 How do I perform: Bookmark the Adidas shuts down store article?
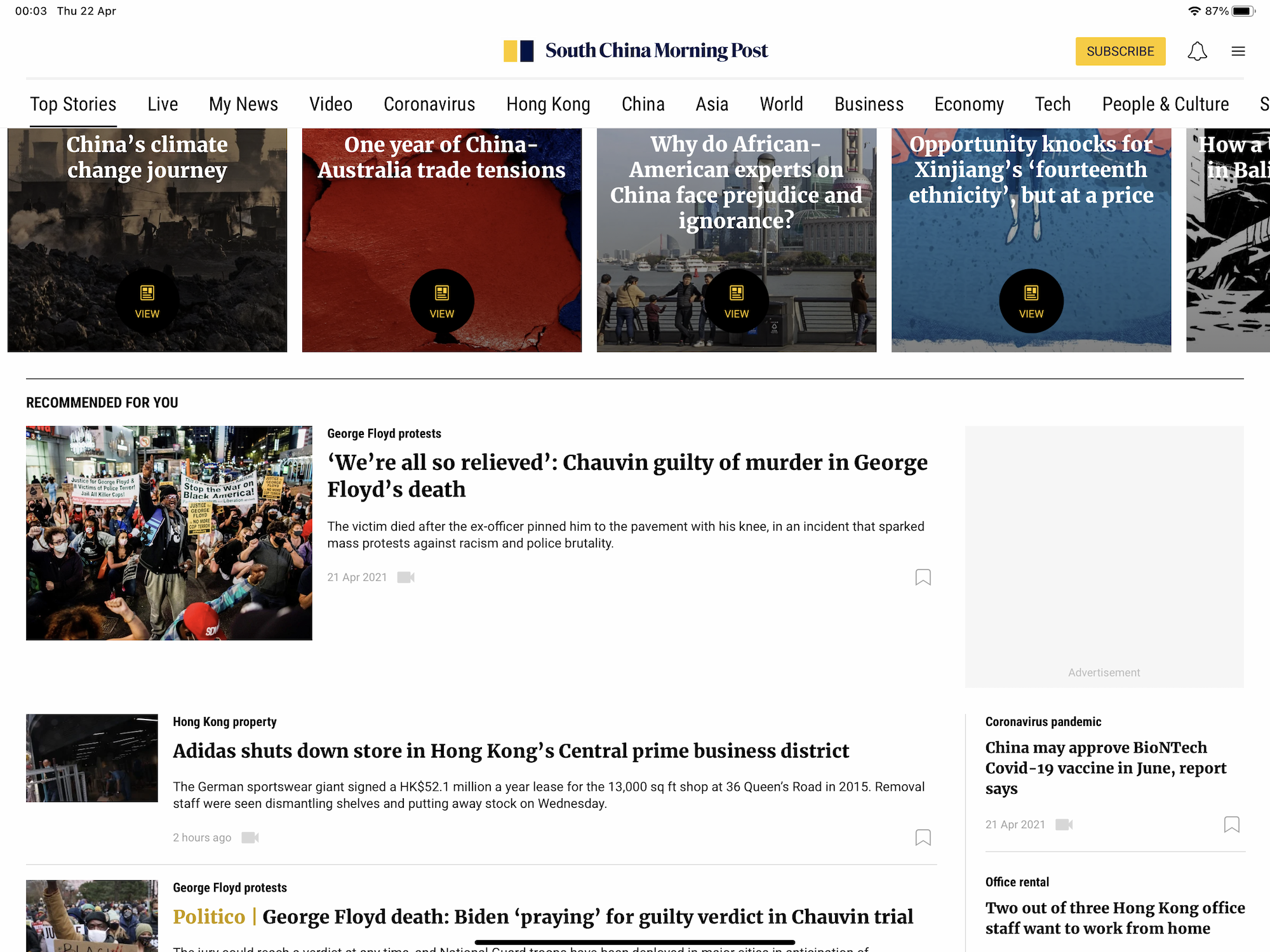pos(923,838)
